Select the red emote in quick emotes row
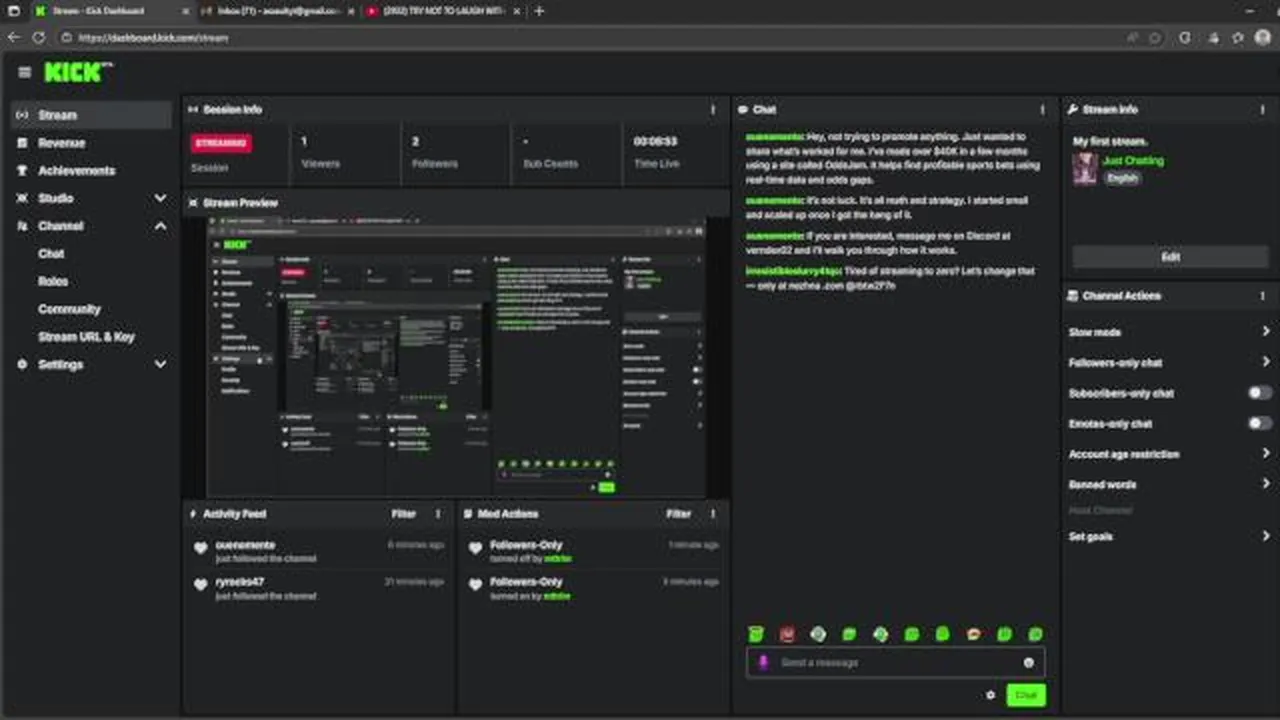Screen dimensions: 1280x720 787,634
